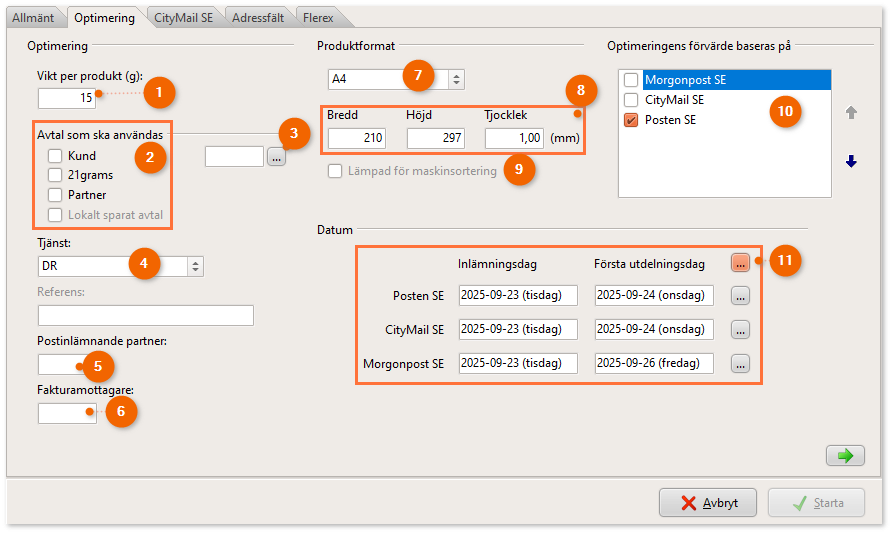Open the Produktformat A4 dropdown
The height and width of the screenshot is (534, 892).
coord(455,79)
